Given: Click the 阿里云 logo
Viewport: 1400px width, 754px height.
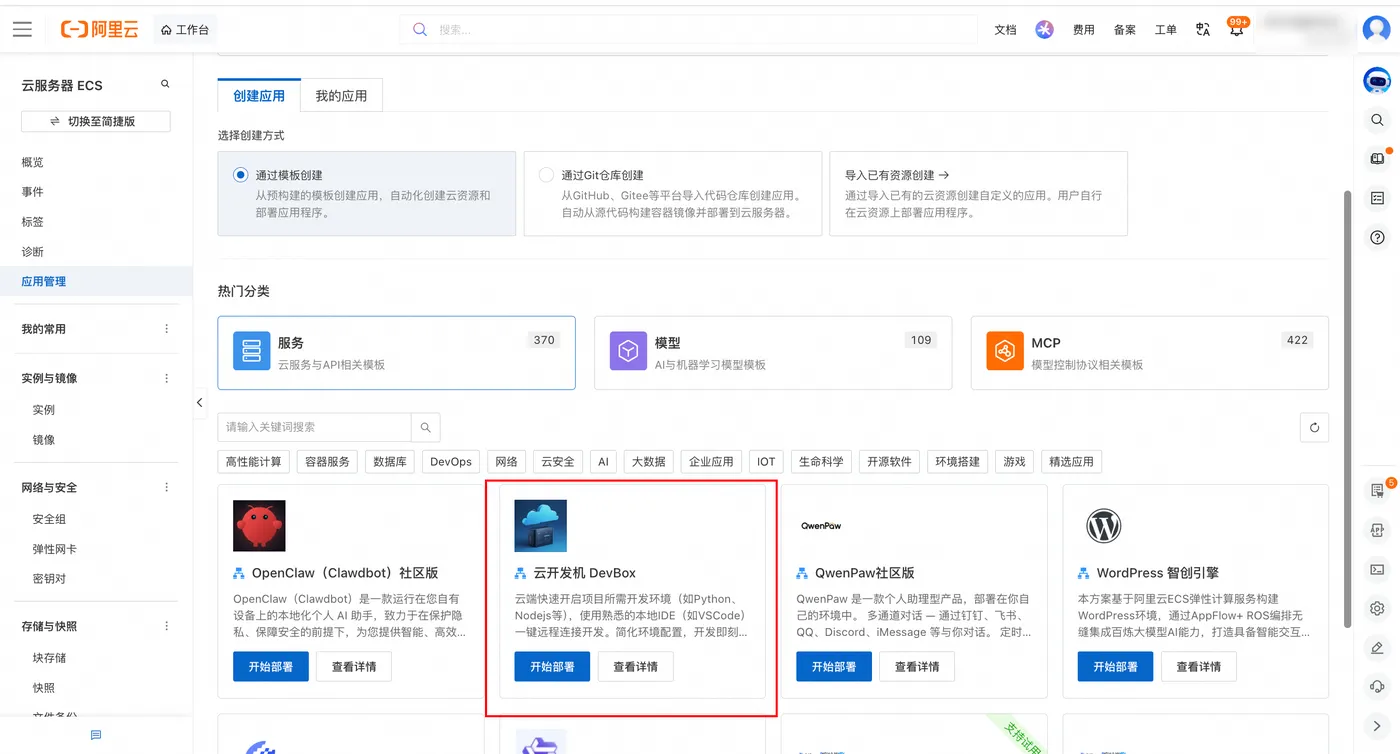Looking at the screenshot, I should click(100, 30).
